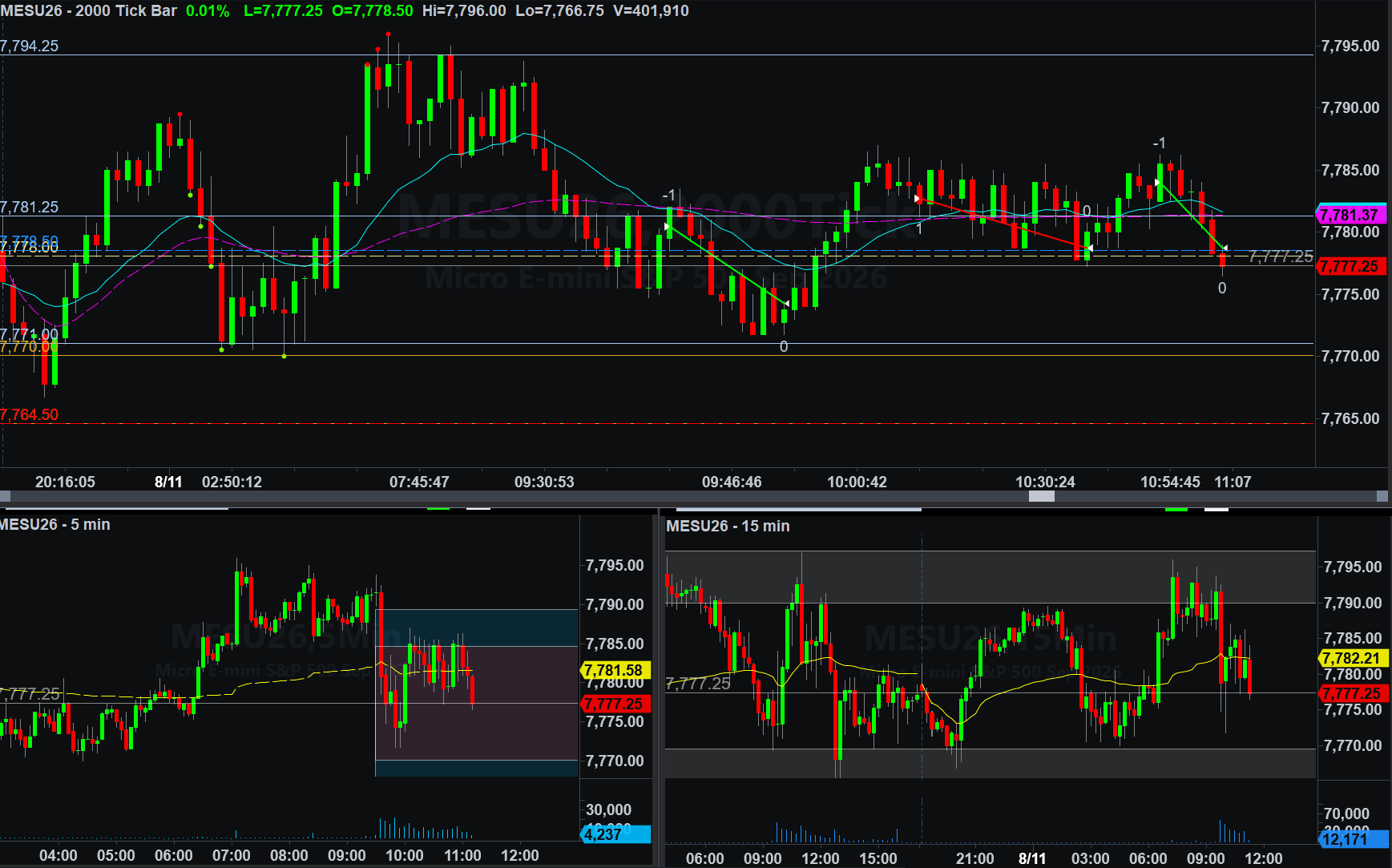
Task: Click the L=7,777.25 last price readout
Action: (x=283, y=11)
